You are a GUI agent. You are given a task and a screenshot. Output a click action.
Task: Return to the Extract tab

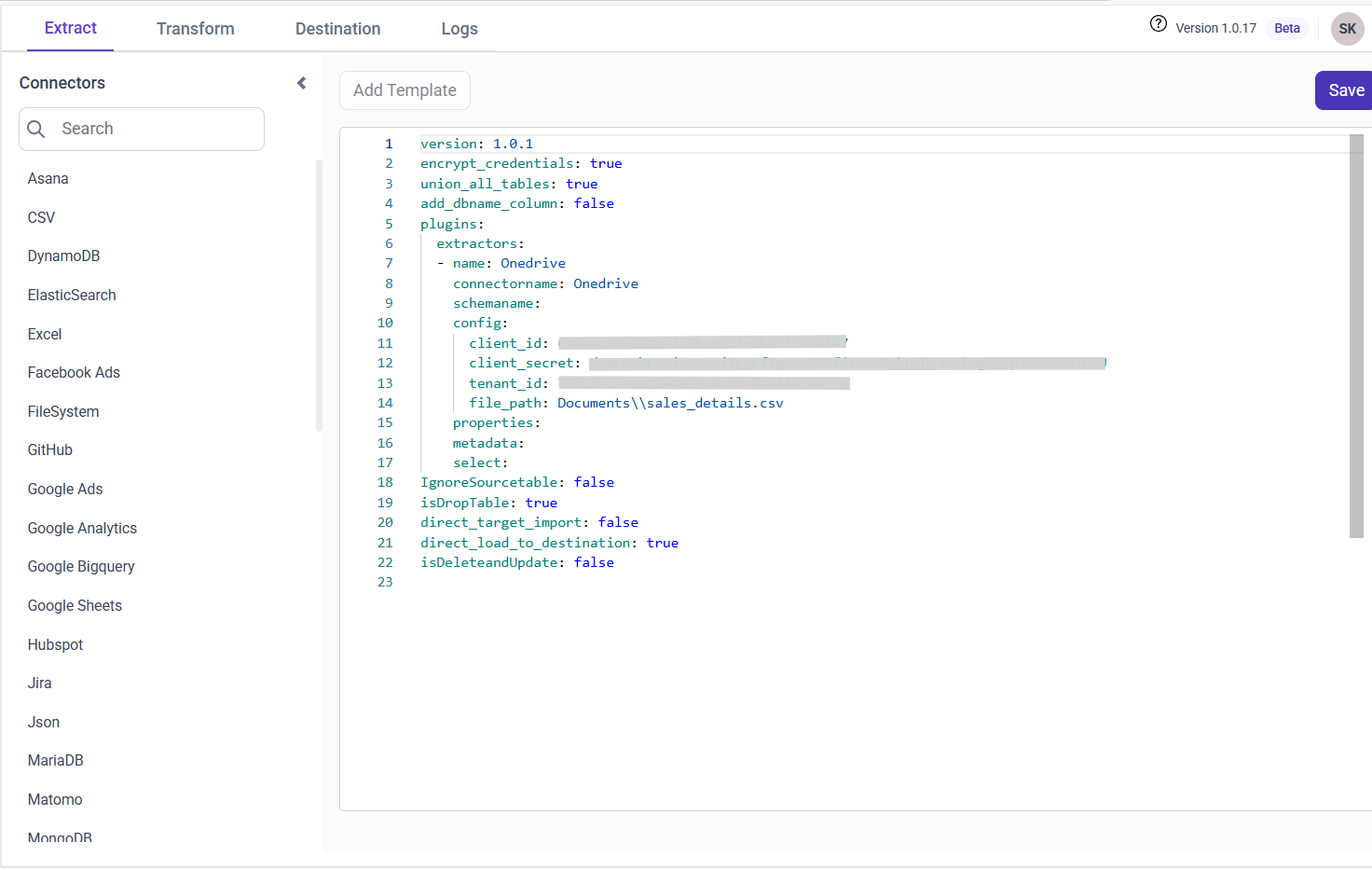(70, 29)
